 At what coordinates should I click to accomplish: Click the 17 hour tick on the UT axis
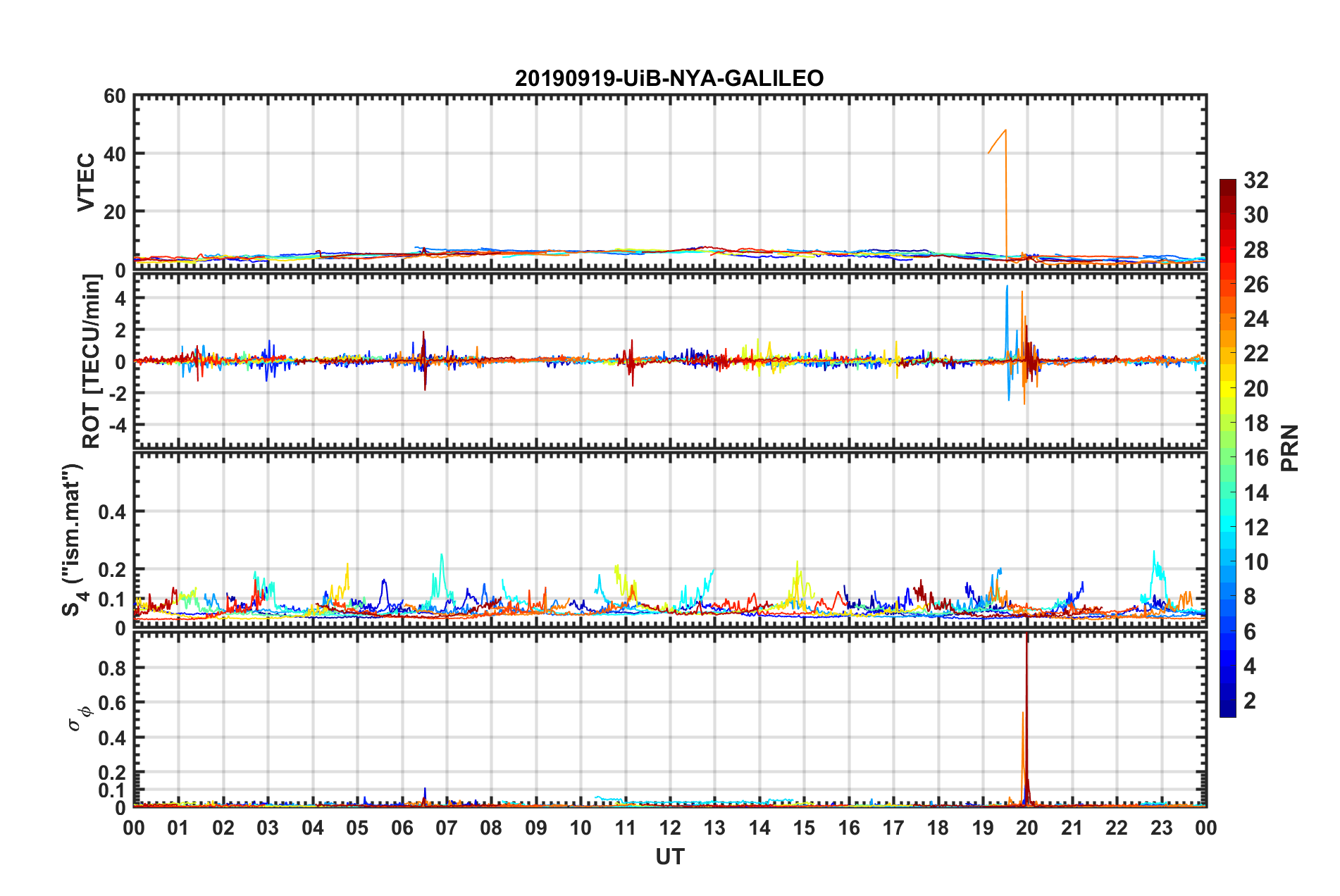[x=893, y=828]
